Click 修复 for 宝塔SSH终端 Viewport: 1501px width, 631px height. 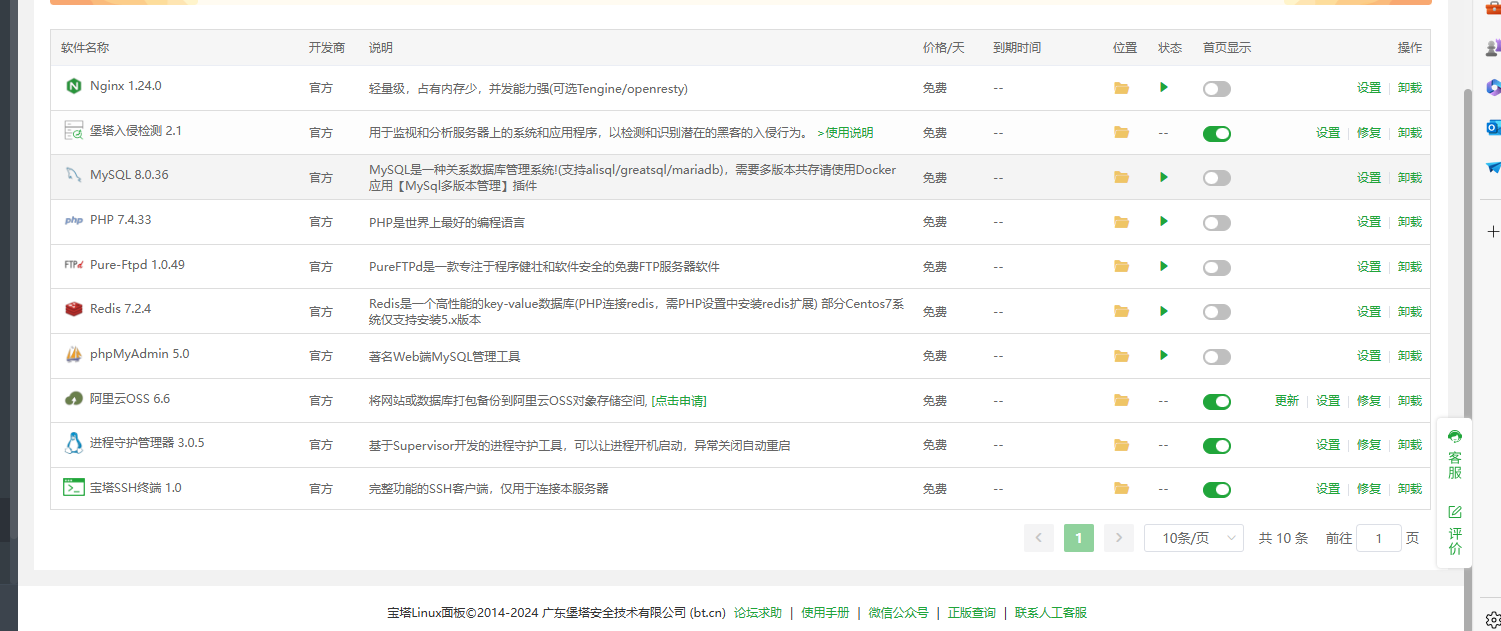click(x=1369, y=489)
